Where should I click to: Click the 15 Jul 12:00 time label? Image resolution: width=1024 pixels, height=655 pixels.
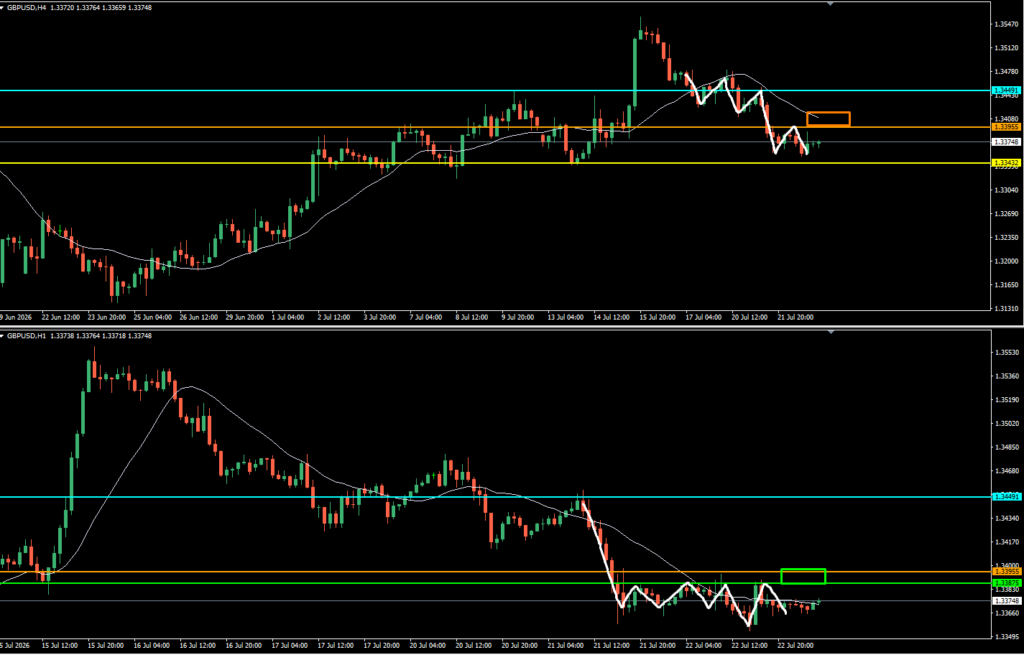[x=60, y=646]
